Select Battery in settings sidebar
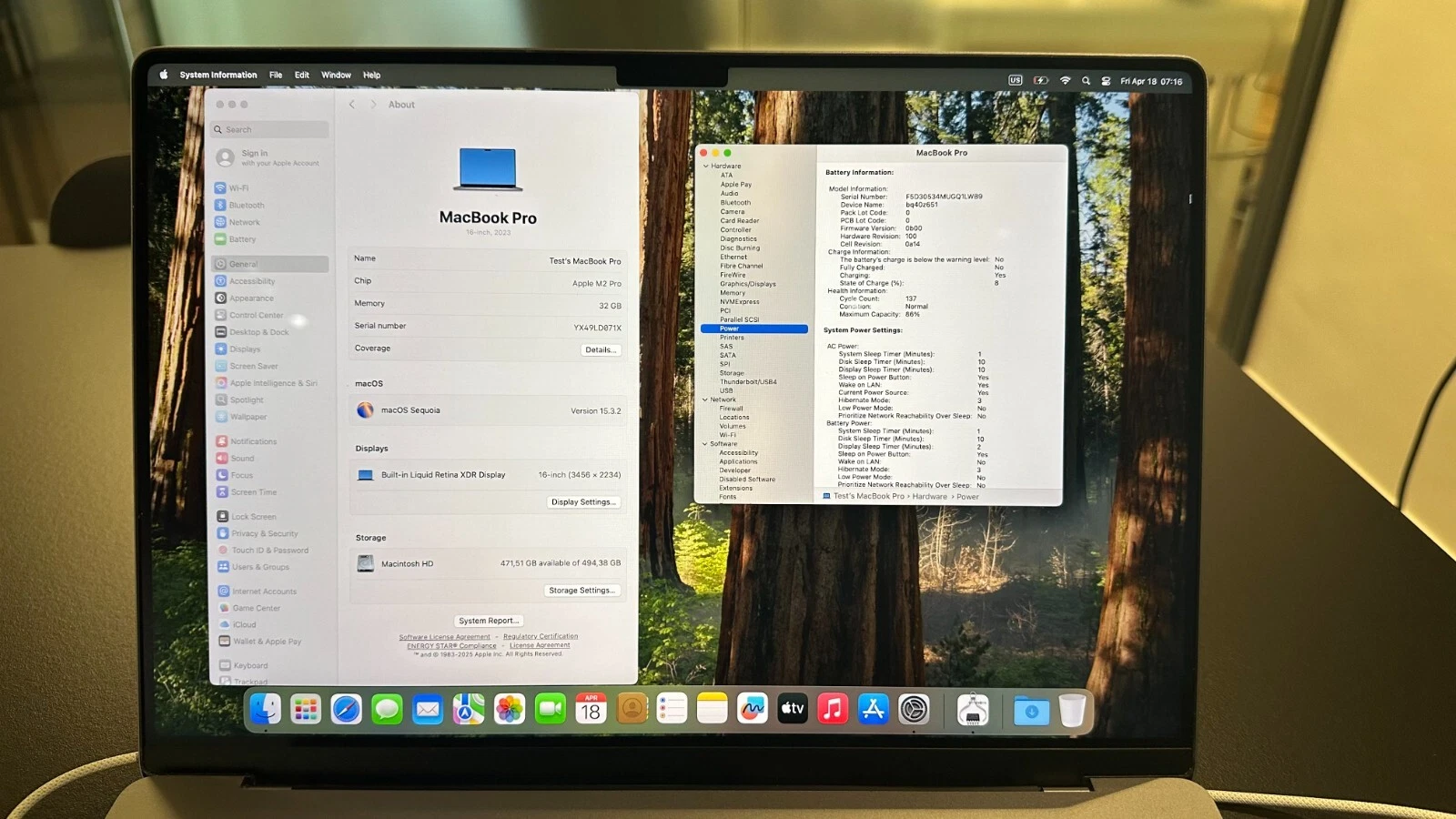This screenshot has width=1456, height=819. 270,239
